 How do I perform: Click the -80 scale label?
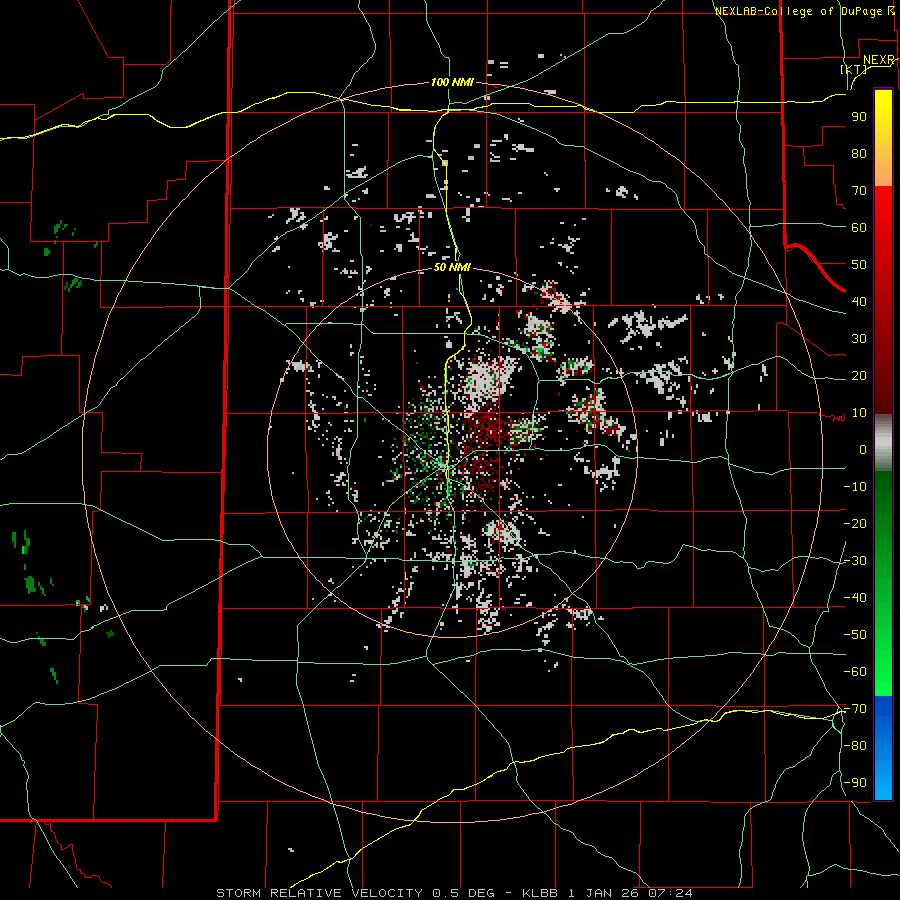coord(855,746)
